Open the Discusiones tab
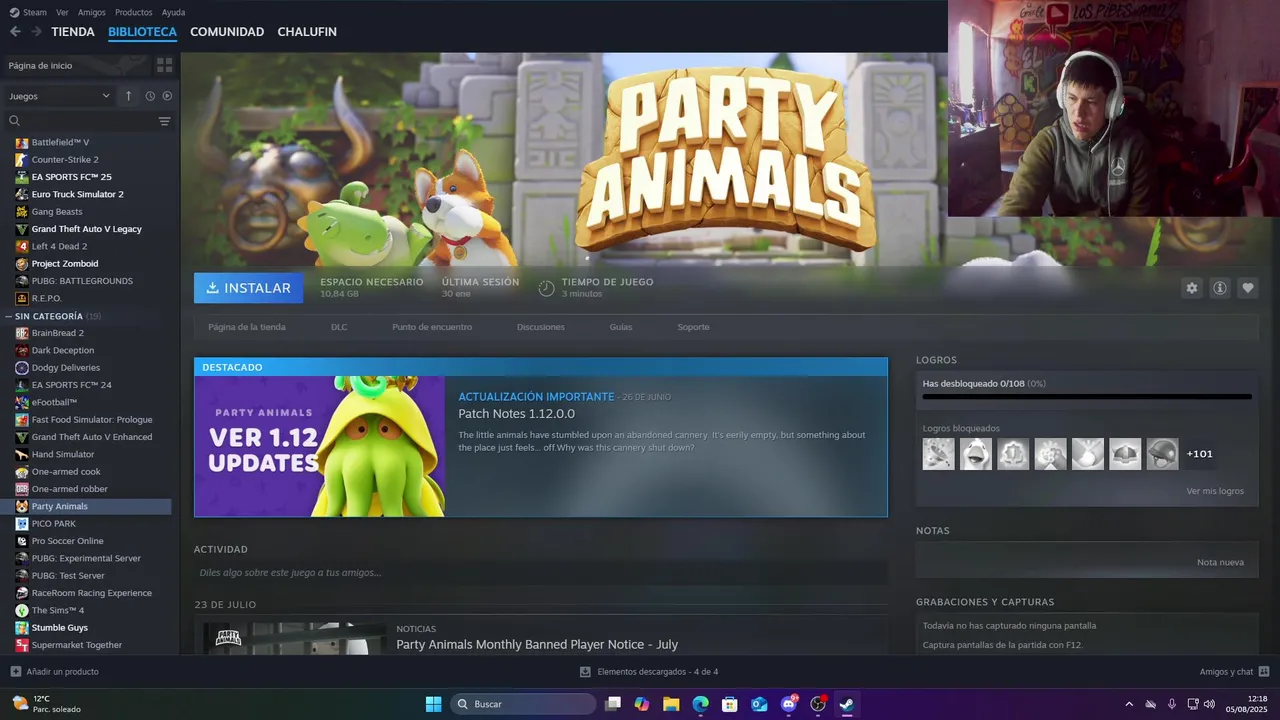This screenshot has height=720, width=1280. [541, 327]
